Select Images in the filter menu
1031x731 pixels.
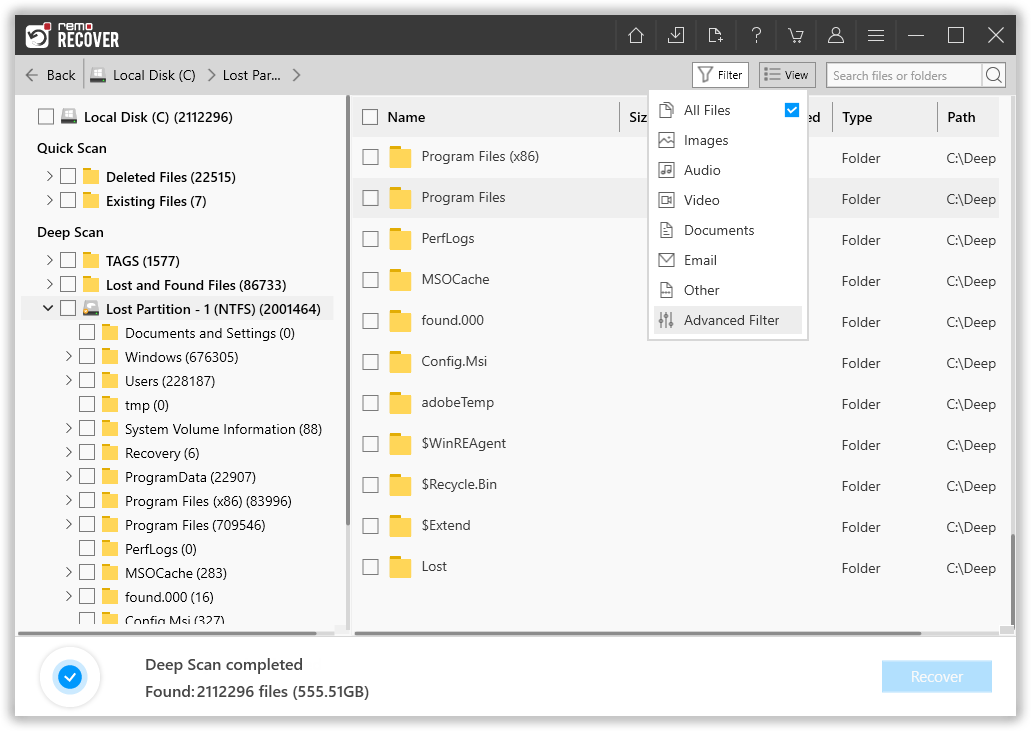coord(727,140)
